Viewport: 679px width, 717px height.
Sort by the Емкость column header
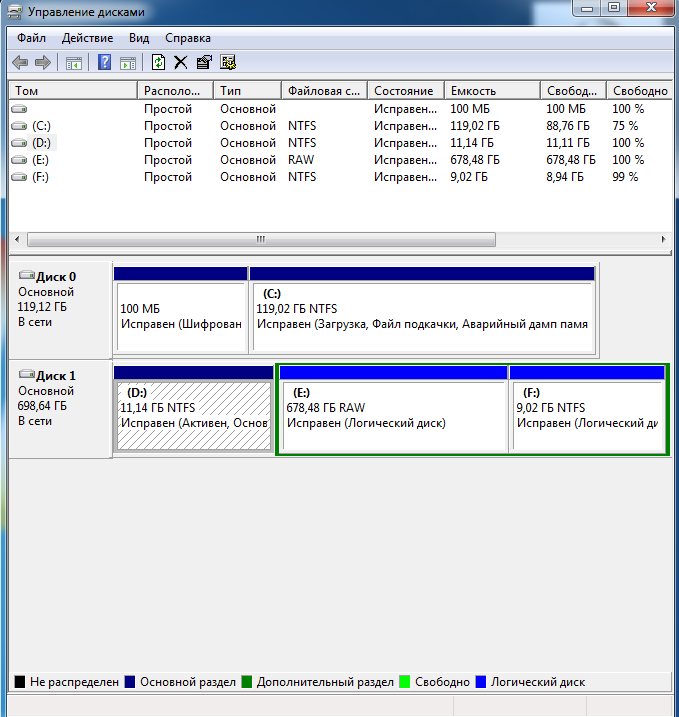tap(493, 91)
